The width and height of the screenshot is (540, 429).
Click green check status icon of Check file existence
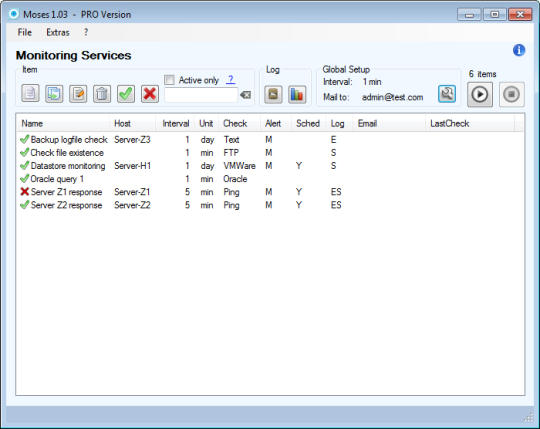pos(24,152)
